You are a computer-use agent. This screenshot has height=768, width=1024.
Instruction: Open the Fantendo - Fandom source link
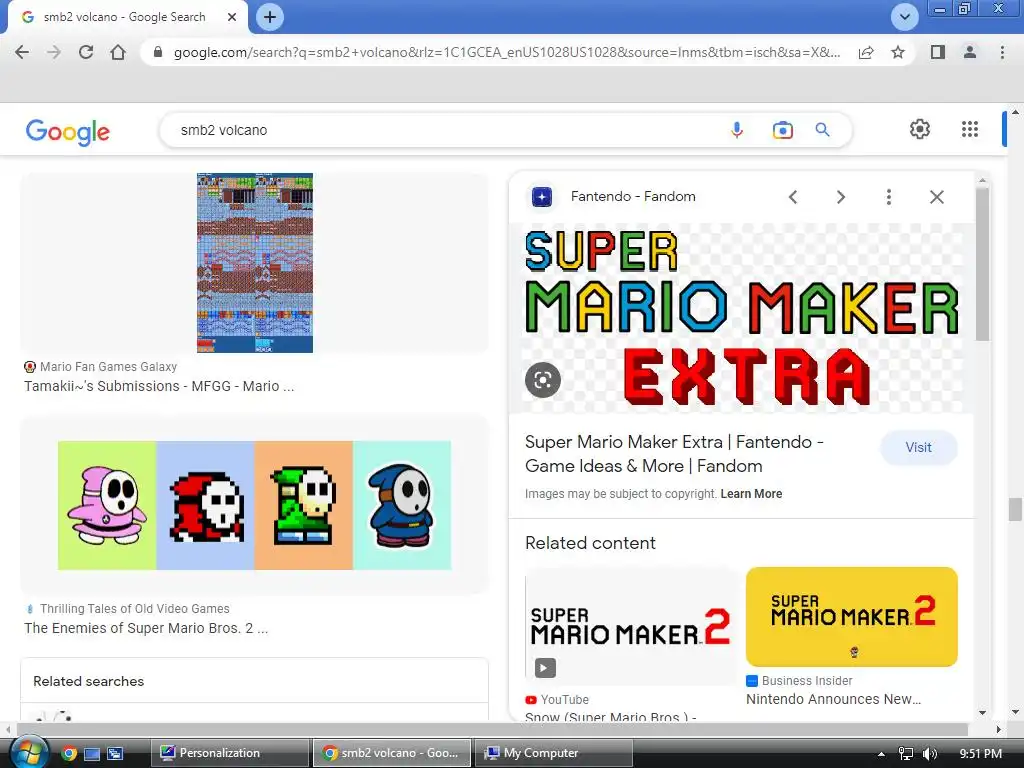point(633,197)
